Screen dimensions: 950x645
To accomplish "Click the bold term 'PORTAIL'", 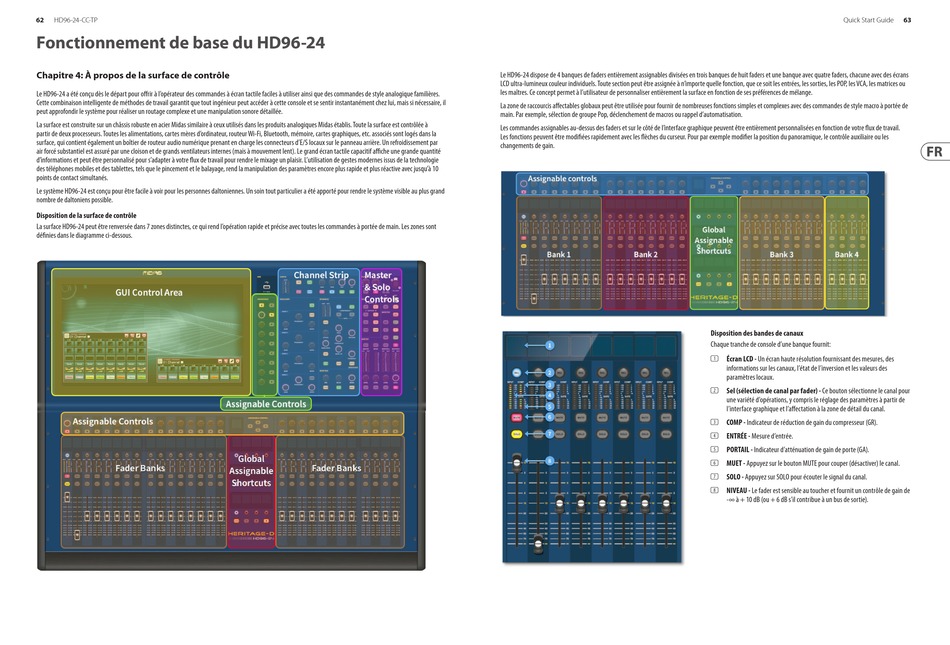I will pyautogui.click(x=738, y=450).
